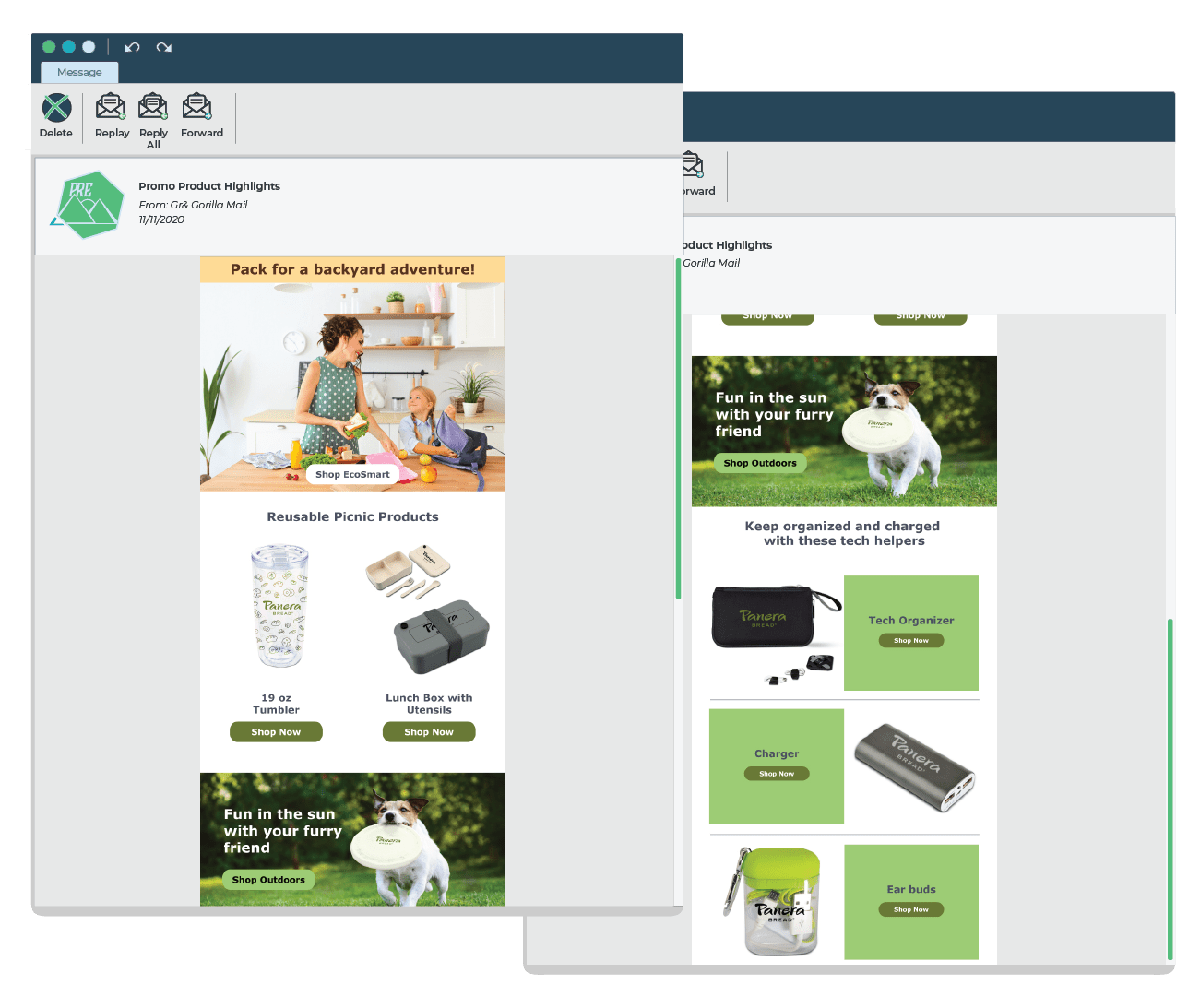Click the lunch box with utensils image
The width and height of the screenshot is (1200, 1008).
tap(429, 609)
